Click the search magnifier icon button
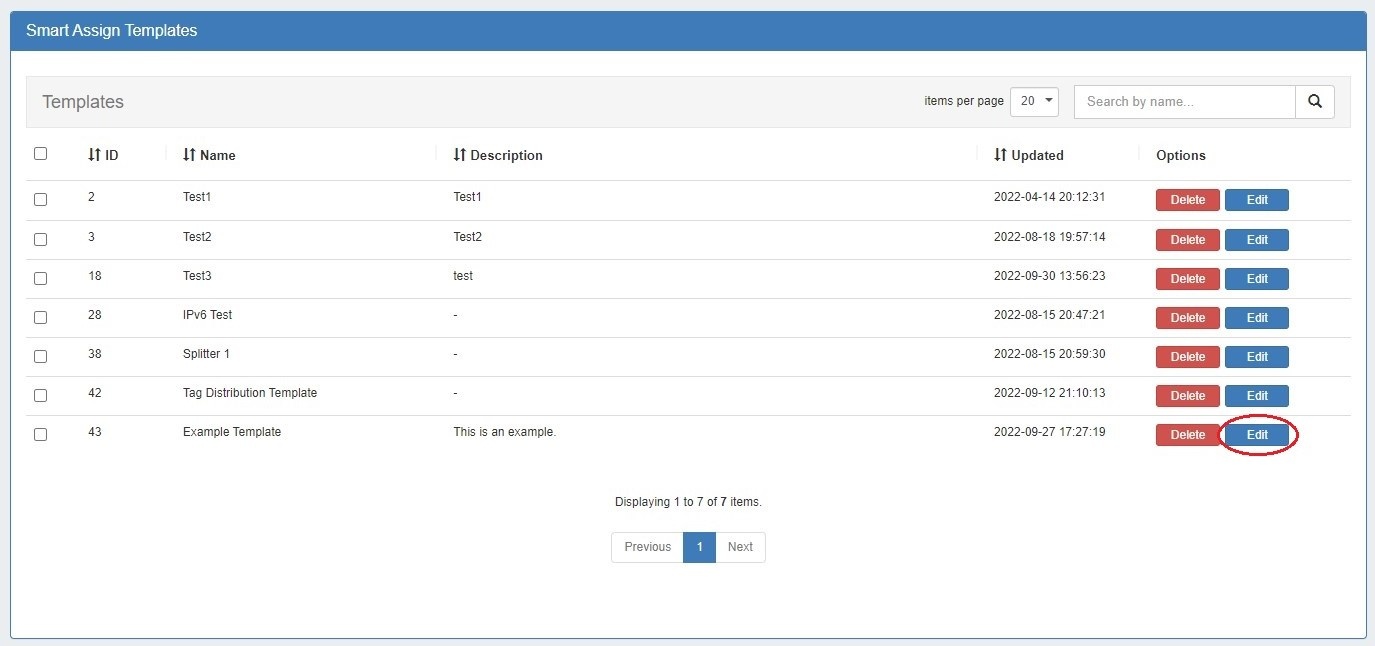 (x=1314, y=101)
